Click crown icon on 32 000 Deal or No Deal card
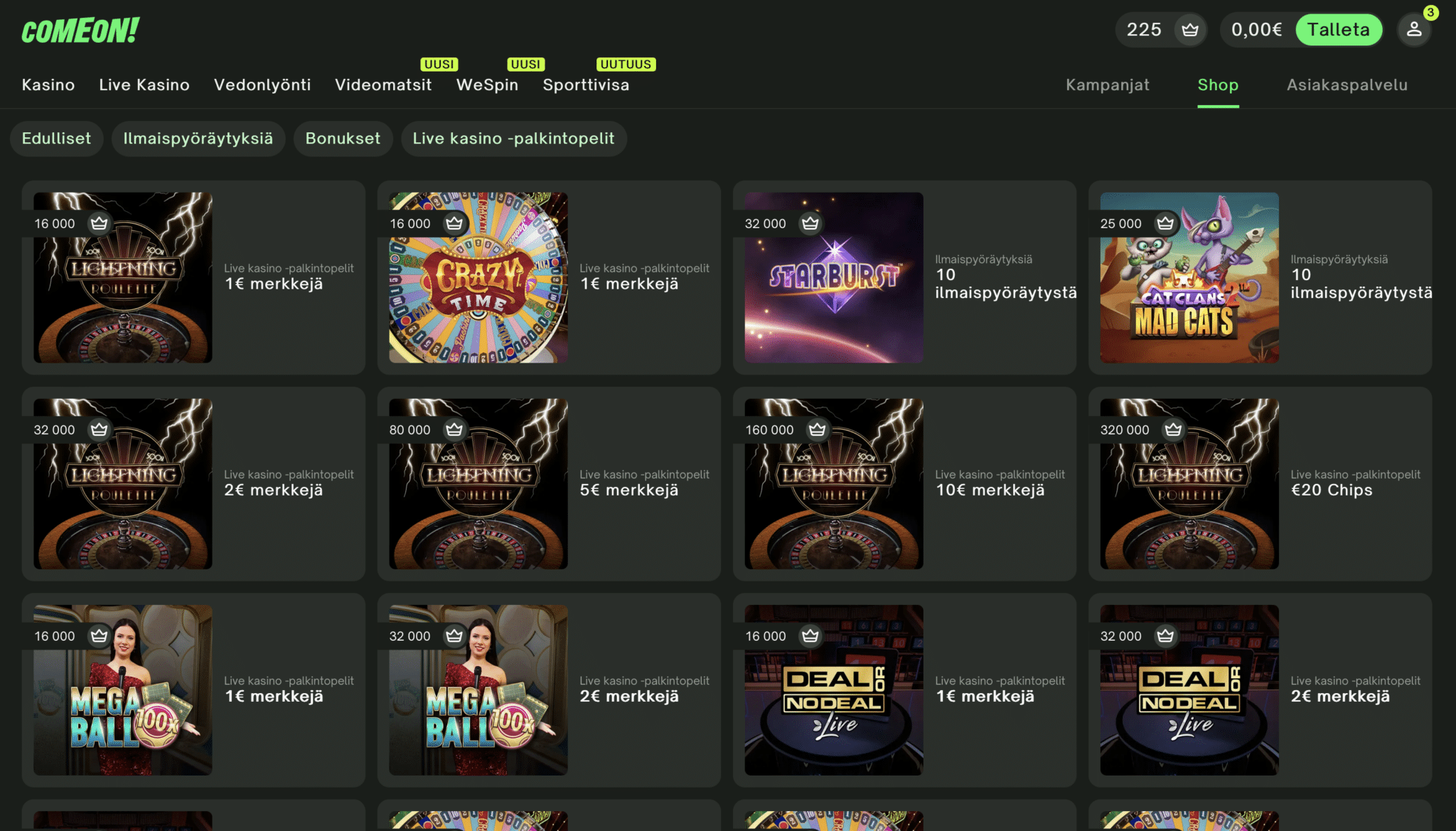 (1165, 636)
